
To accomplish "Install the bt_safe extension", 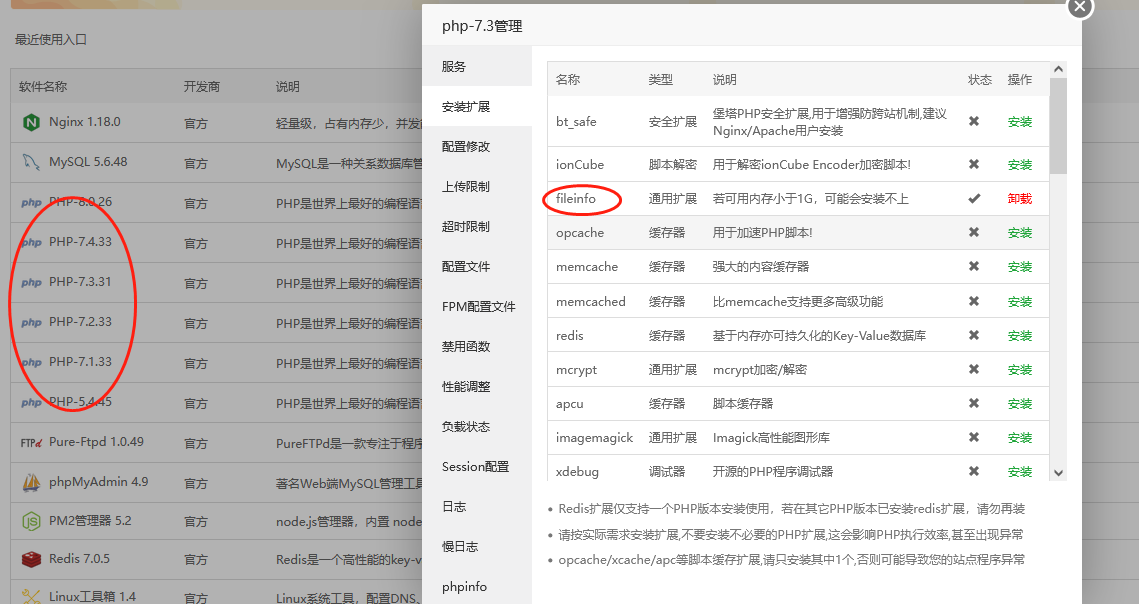I will [1020, 122].
